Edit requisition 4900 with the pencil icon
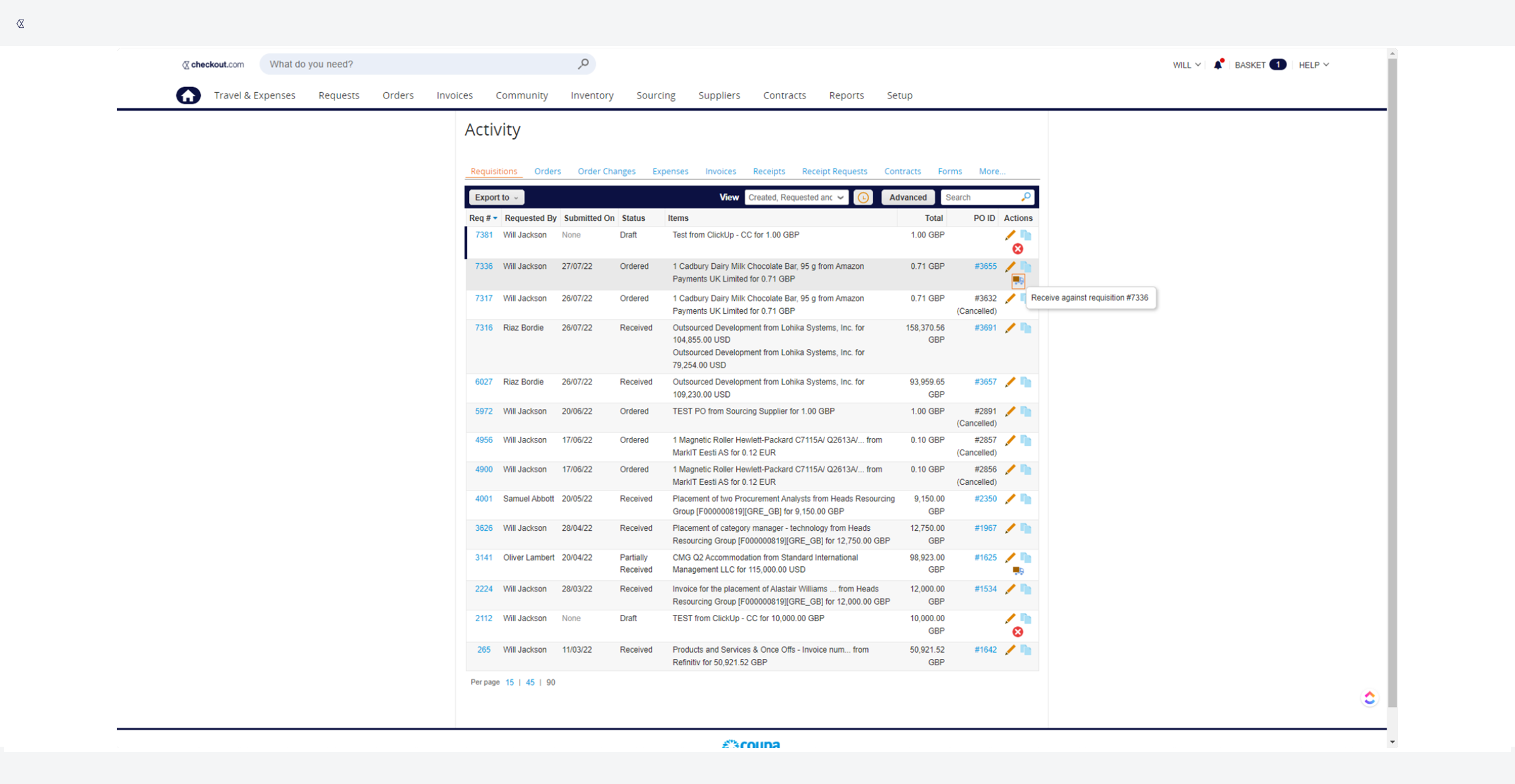Viewport: 1515px width, 784px height. (1010, 470)
